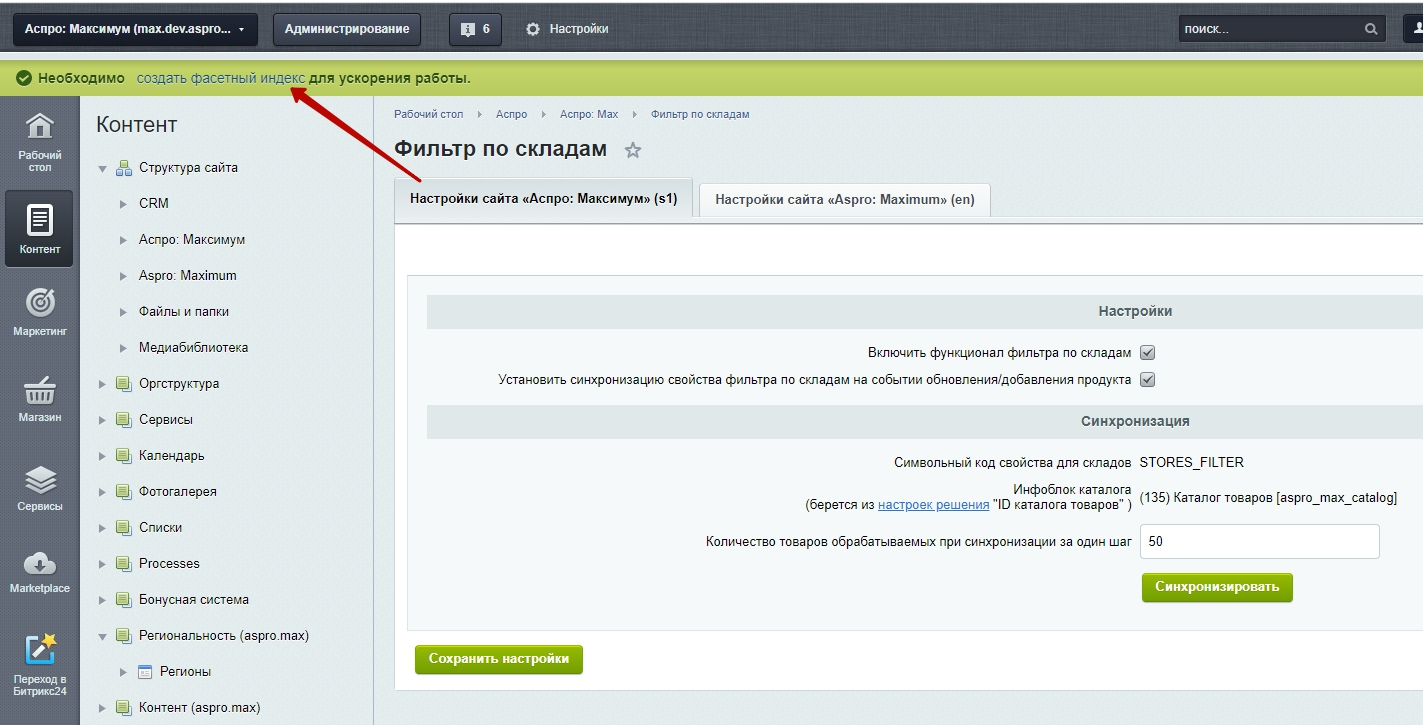This screenshot has width=1423, height=725.
Task: Select Processes in the content tree
Action: [170, 563]
